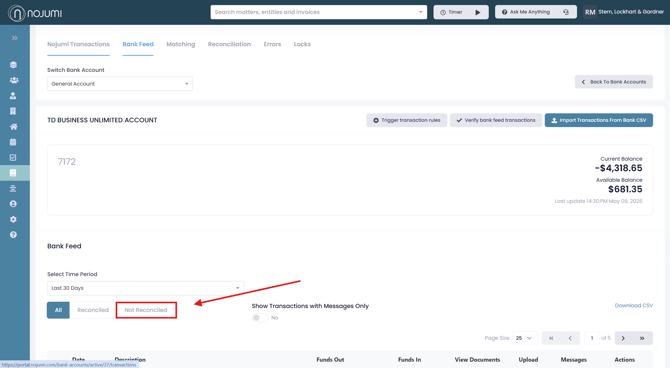Open the search box dropdown arrow

click(420, 12)
